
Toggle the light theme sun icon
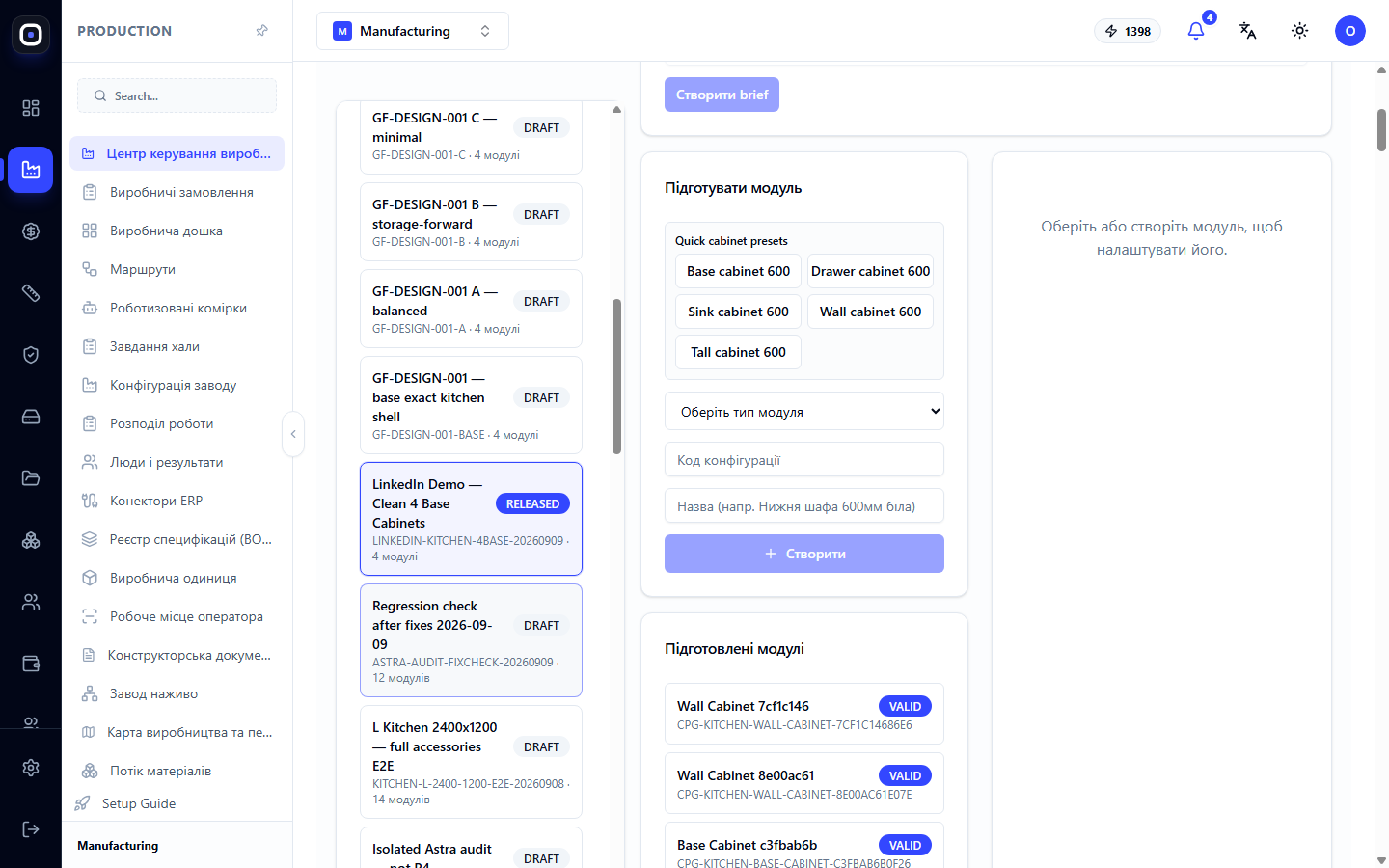(1300, 31)
